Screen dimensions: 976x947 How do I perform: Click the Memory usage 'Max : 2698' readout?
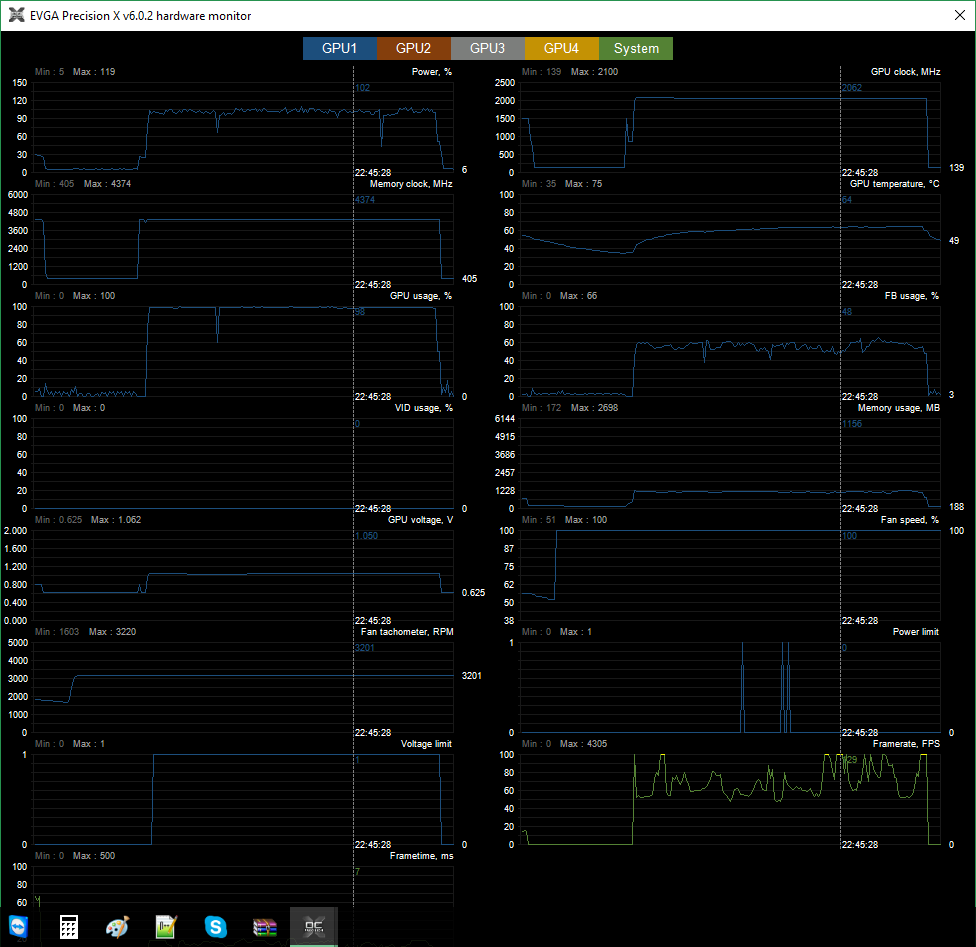tap(594, 408)
